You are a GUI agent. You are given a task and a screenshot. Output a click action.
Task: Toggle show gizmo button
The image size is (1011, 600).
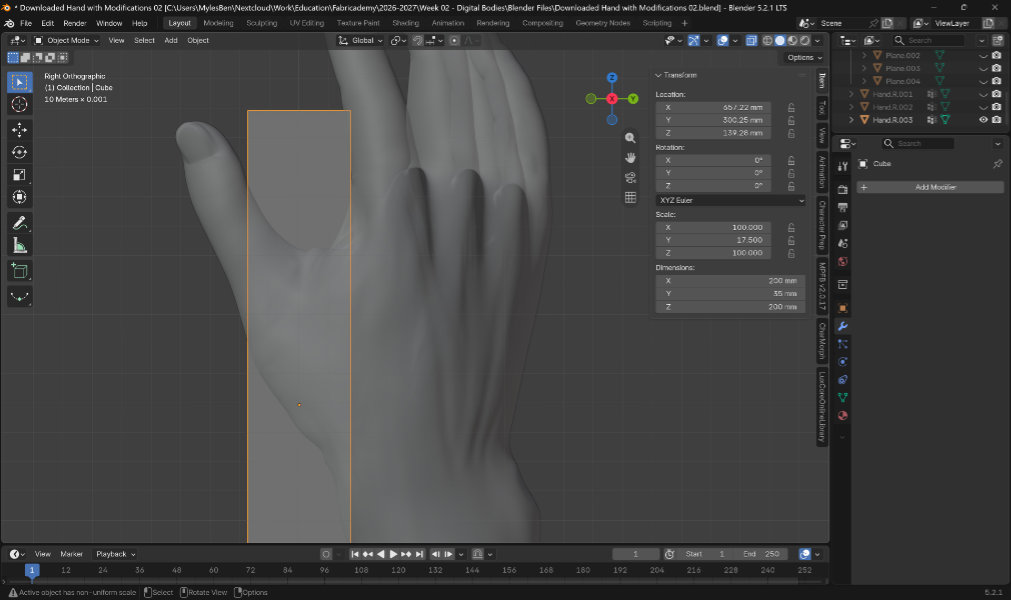(x=693, y=40)
